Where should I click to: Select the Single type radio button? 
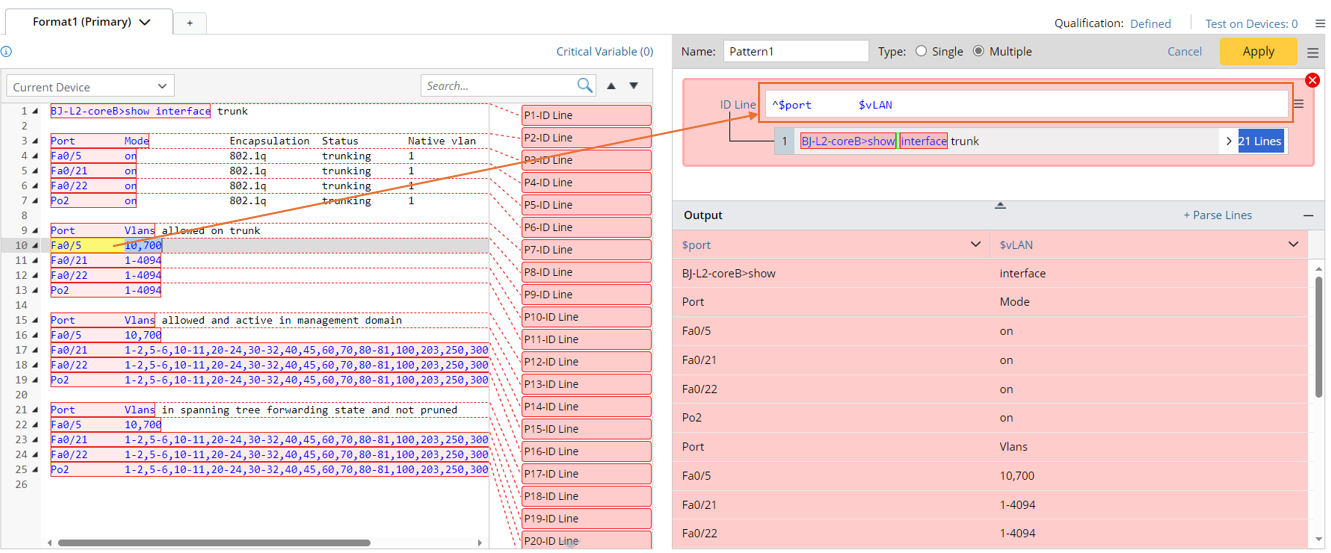pyautogui.click(x=921, y=51)
